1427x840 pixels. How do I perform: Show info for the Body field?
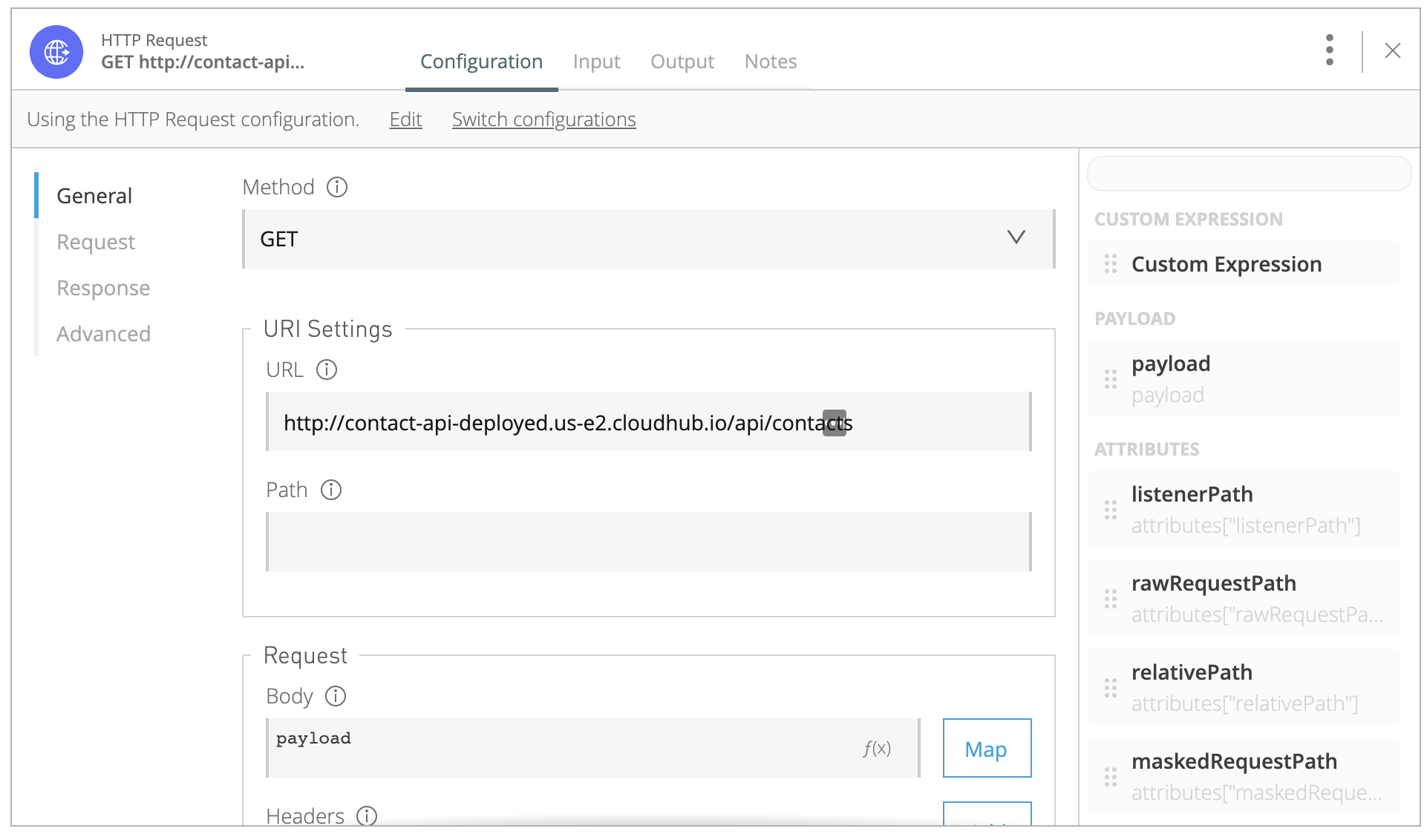coord(336,696)
